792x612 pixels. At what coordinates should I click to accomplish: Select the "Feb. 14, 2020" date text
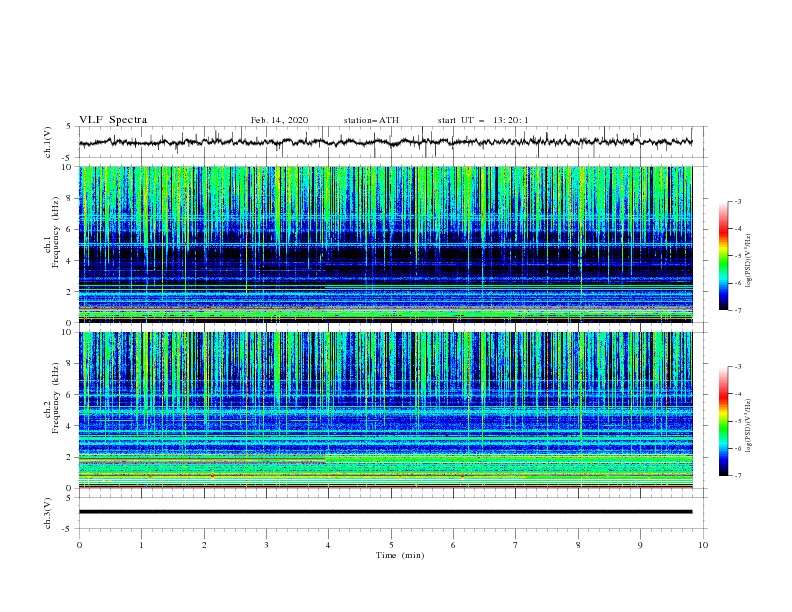click(x=279, y=120)
